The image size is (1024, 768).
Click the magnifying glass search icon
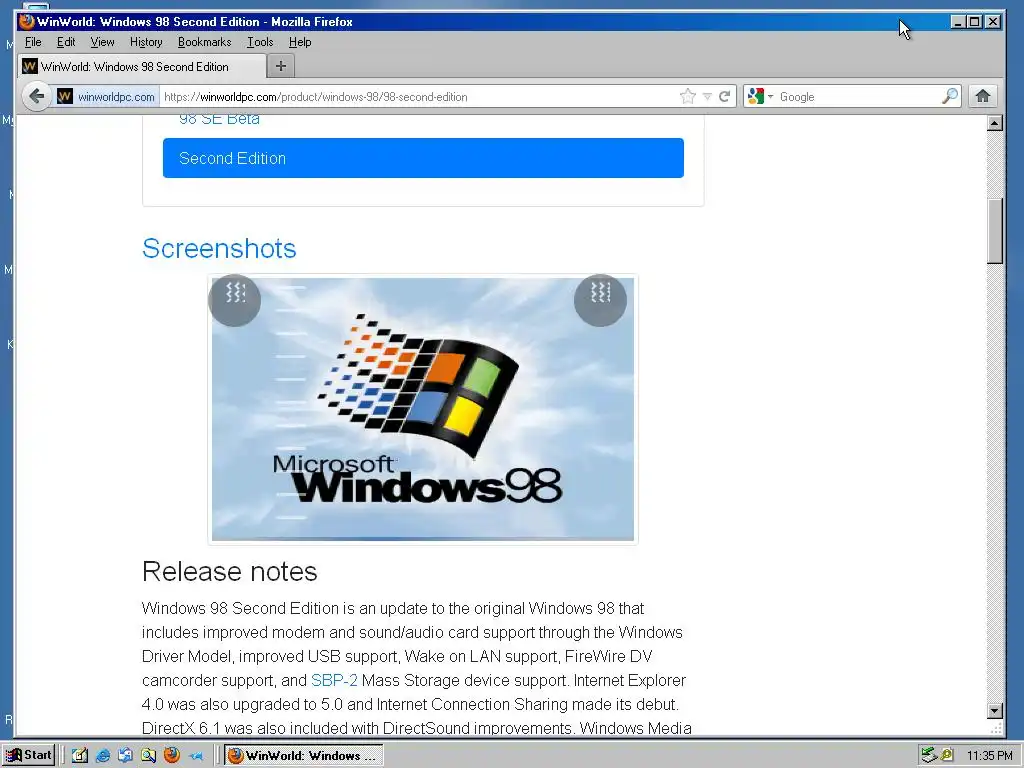coord(950,97)
